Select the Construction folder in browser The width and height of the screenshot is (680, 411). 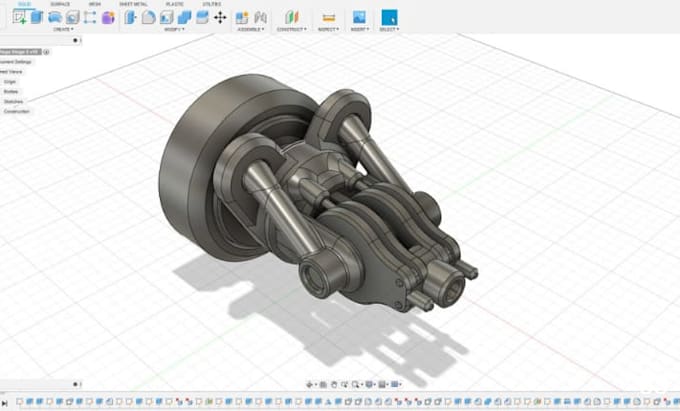pos(16,112)
